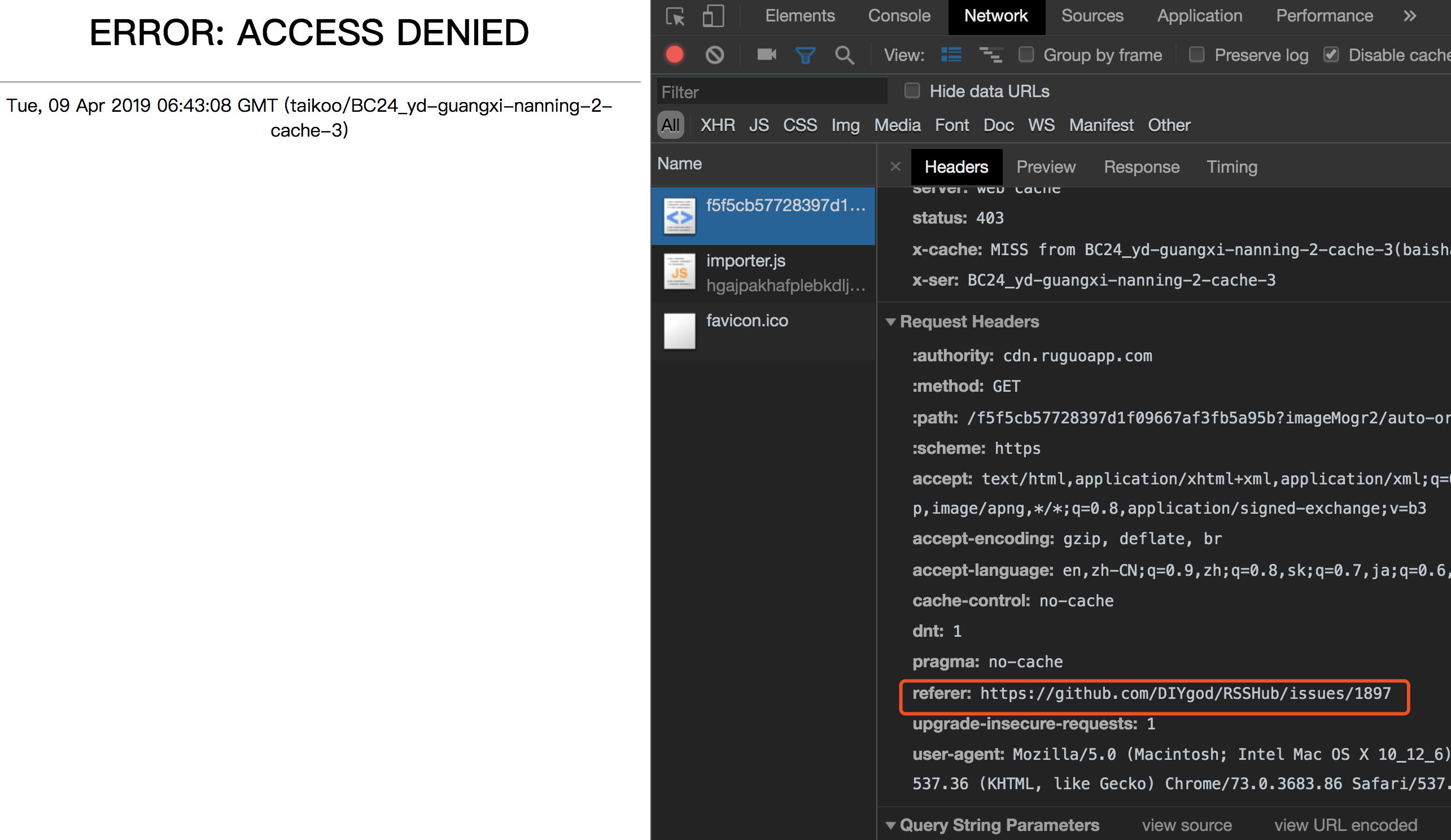Check Hide data URLs
Screen dimensions: 1451x840
[912, 91]
